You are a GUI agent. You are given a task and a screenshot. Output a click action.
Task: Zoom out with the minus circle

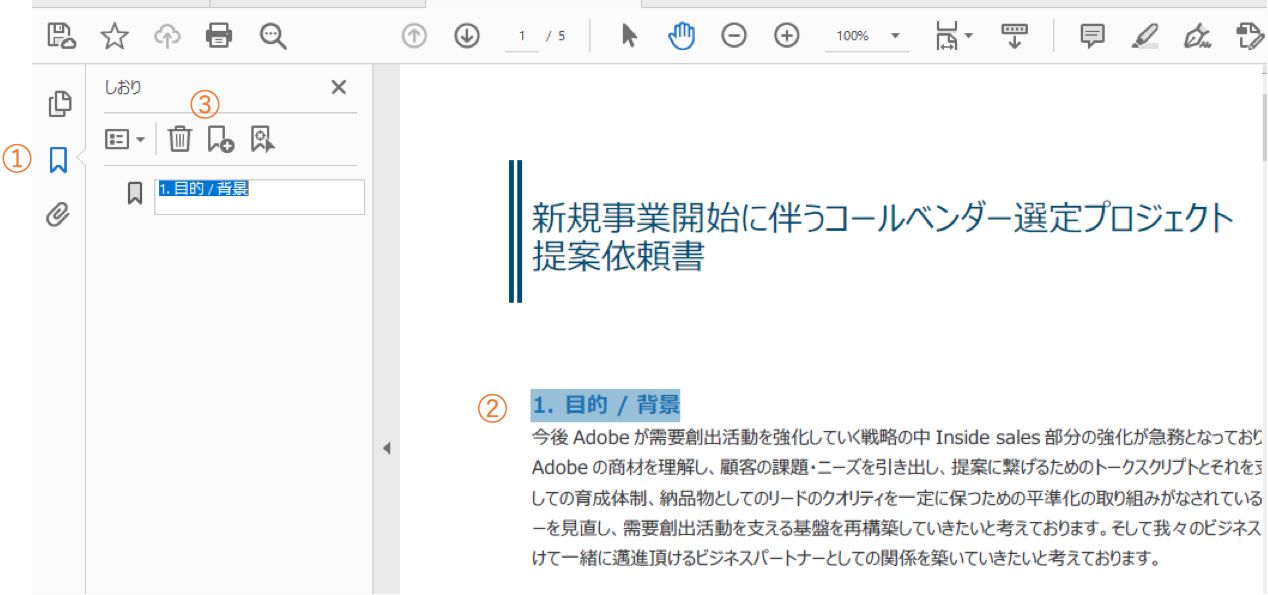734,36
